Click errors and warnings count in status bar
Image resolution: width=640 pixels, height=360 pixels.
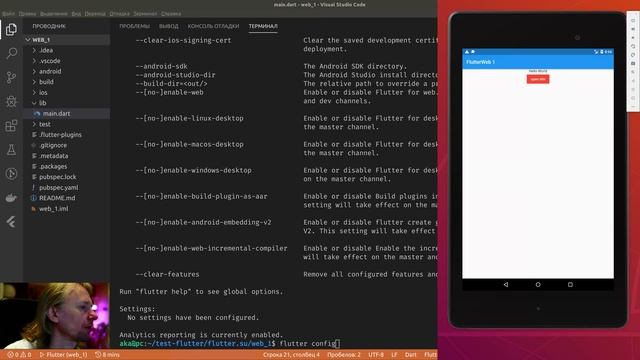(19, 355)
